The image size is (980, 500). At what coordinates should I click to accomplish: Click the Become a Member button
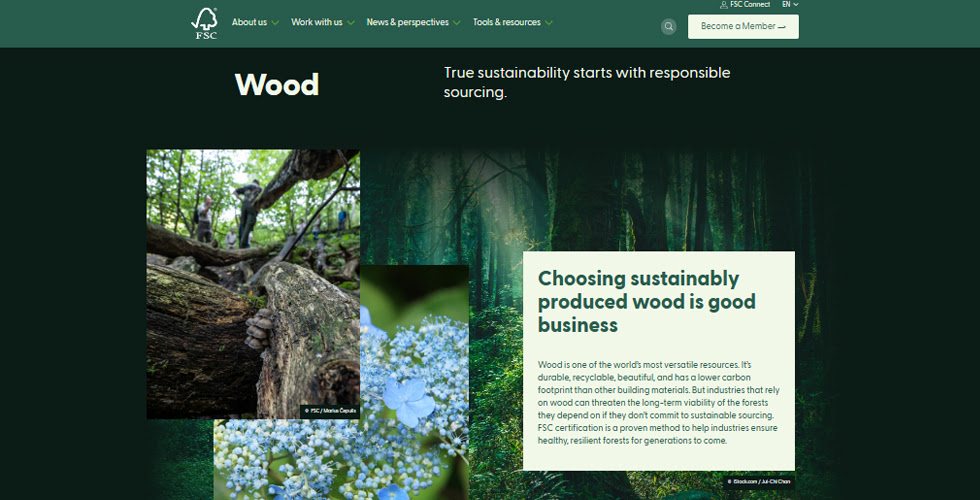pos(743,27)
